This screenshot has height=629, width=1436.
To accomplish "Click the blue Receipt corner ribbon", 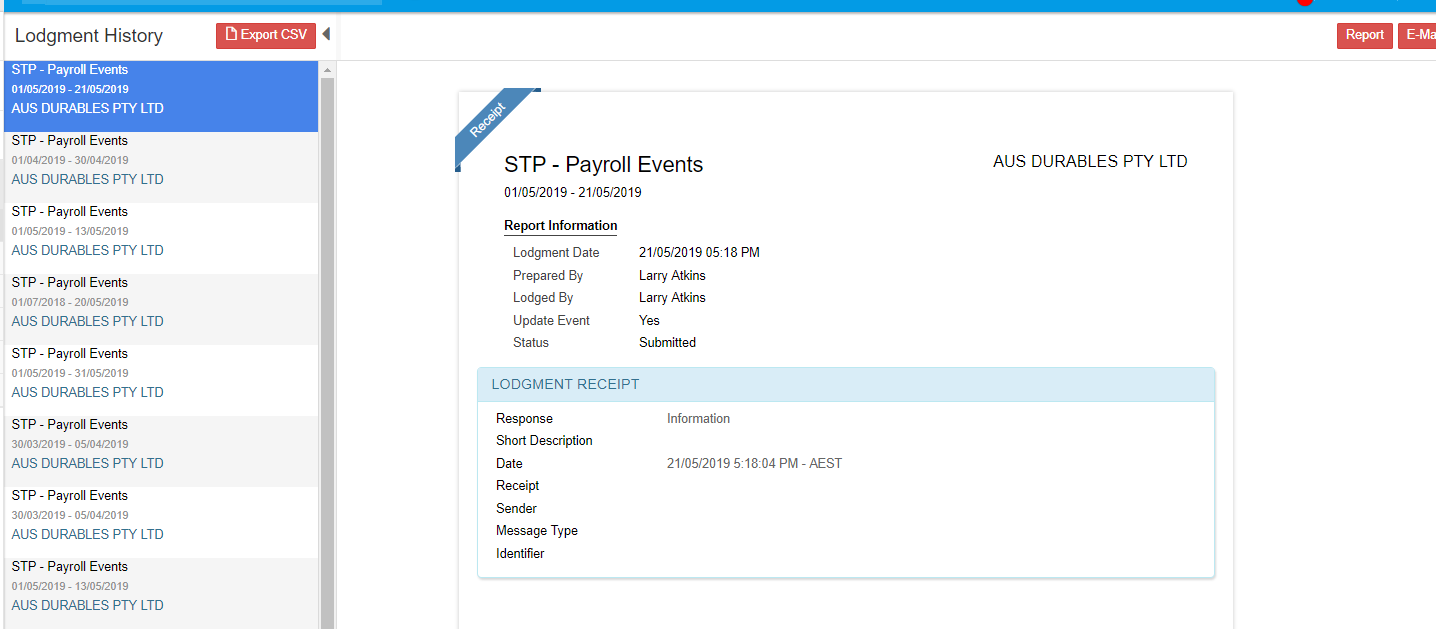I will click(x=490, y=122).
